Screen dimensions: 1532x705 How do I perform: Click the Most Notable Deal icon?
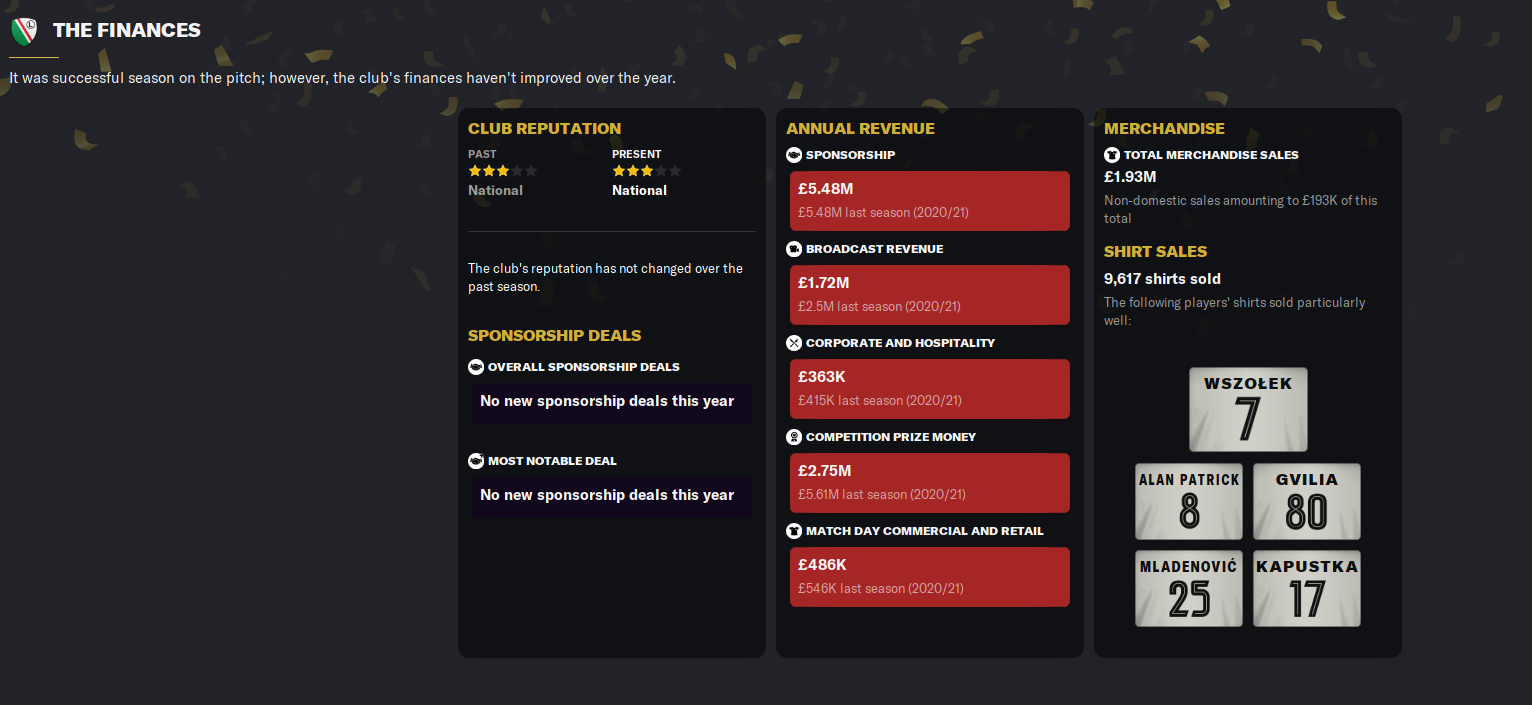(x=476, y=461)
